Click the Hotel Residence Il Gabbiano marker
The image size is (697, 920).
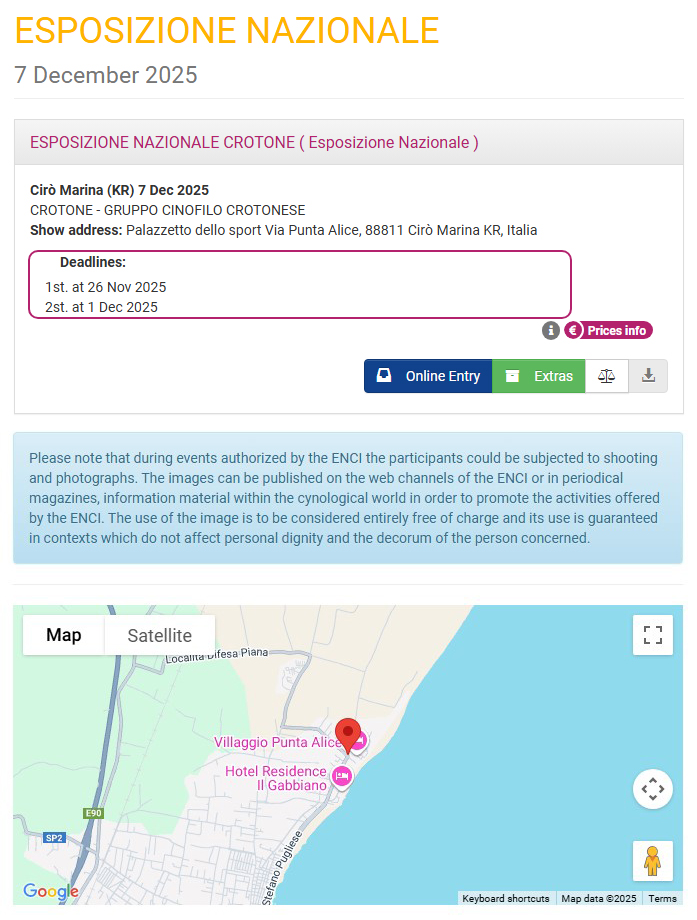pos(342,777)
